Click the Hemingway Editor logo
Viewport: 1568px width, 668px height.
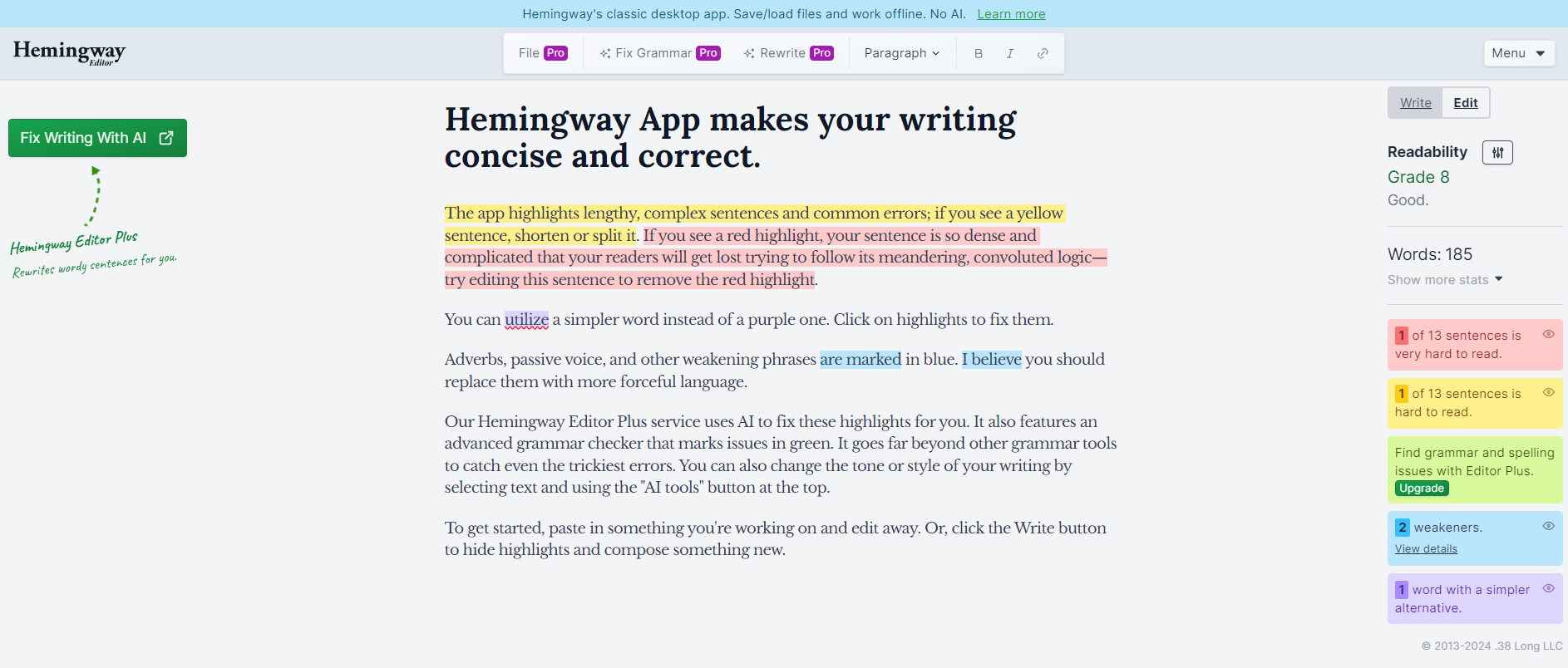click(69, 52)
